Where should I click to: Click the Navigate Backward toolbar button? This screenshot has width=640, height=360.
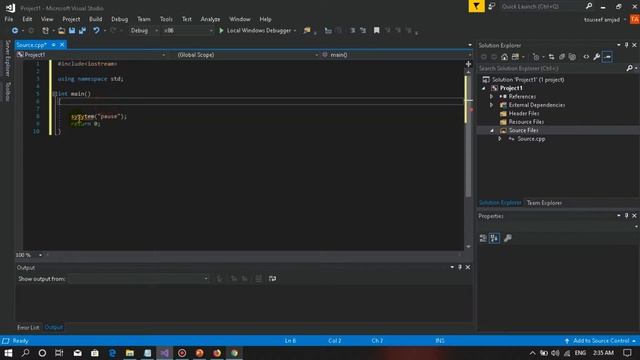[x=15, y=31]
